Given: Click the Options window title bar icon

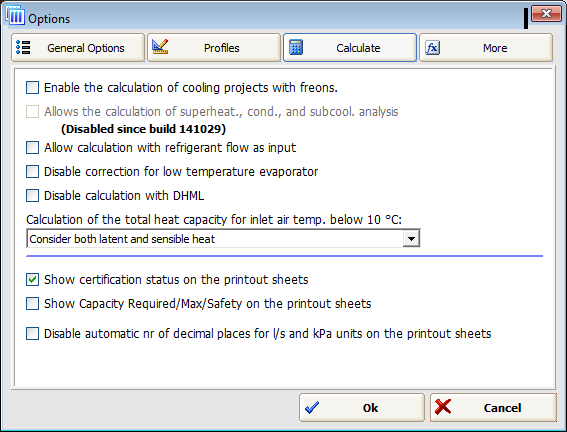Looking at the screenshot, I should (15, 16).
